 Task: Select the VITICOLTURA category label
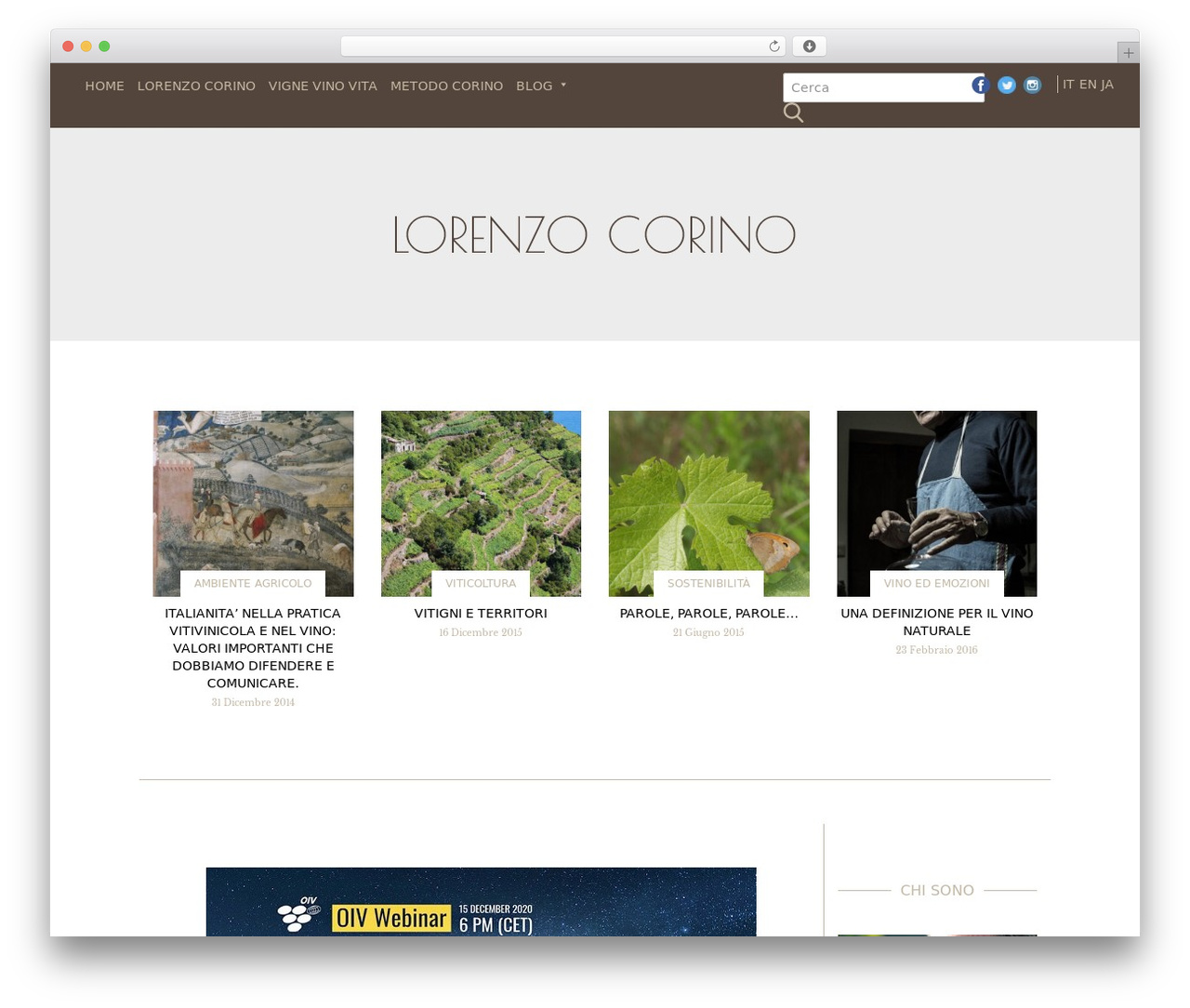pyautogui.click(x=481, y=583)
